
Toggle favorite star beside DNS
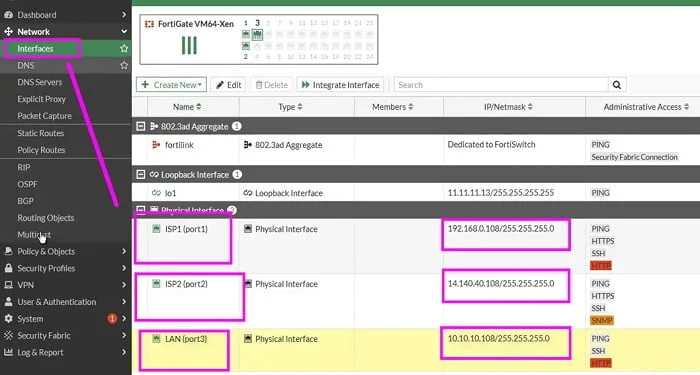[124, 65]
